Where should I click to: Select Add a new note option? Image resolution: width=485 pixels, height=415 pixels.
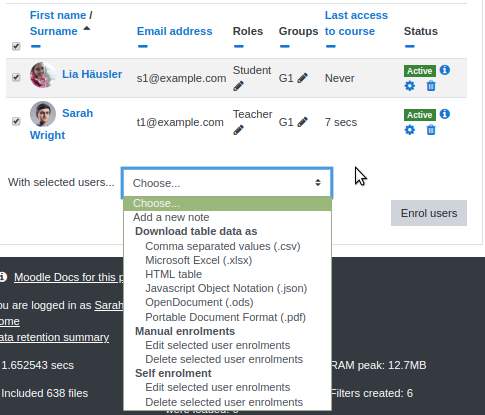(171, 217)
